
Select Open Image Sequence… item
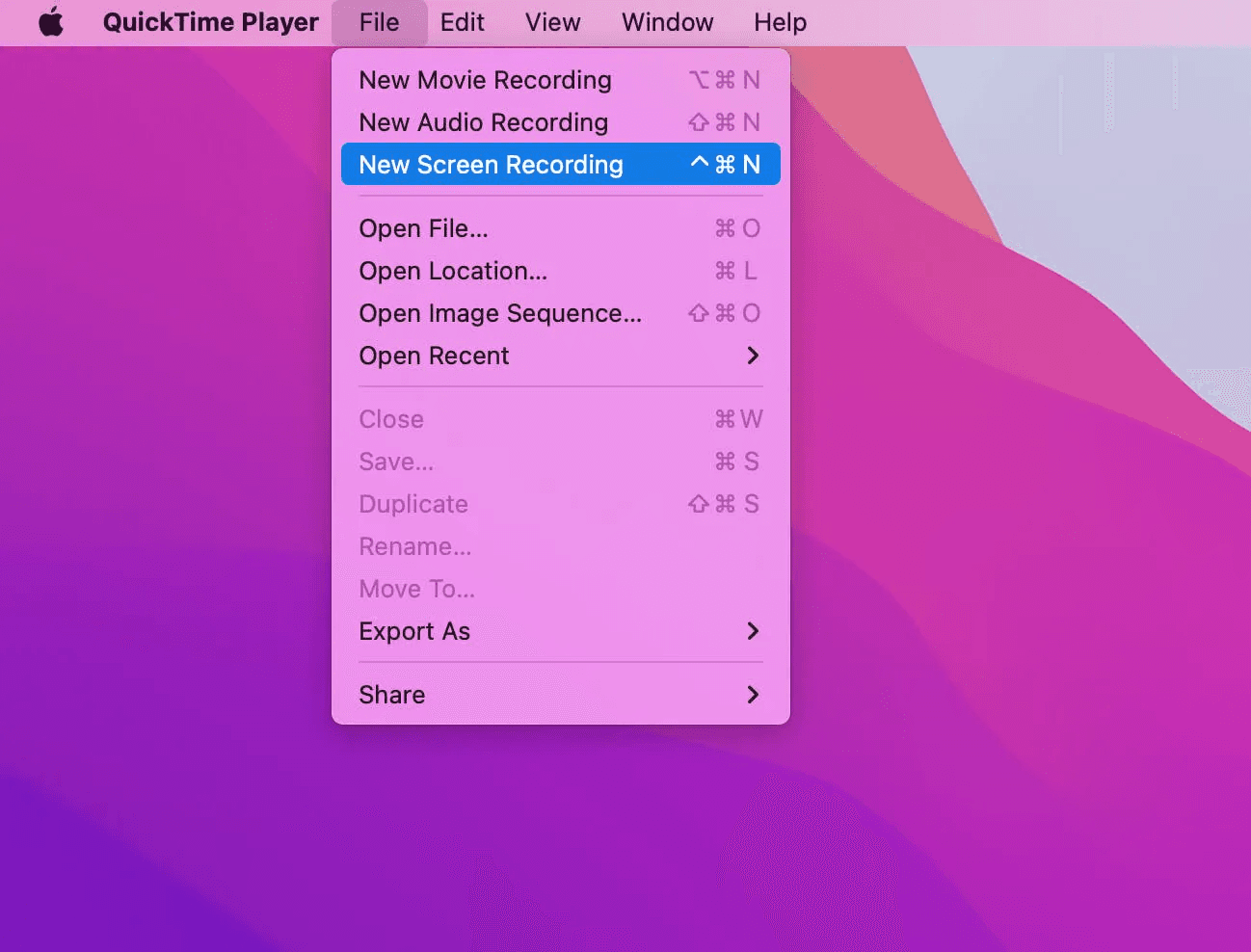[x=560, y=313]
